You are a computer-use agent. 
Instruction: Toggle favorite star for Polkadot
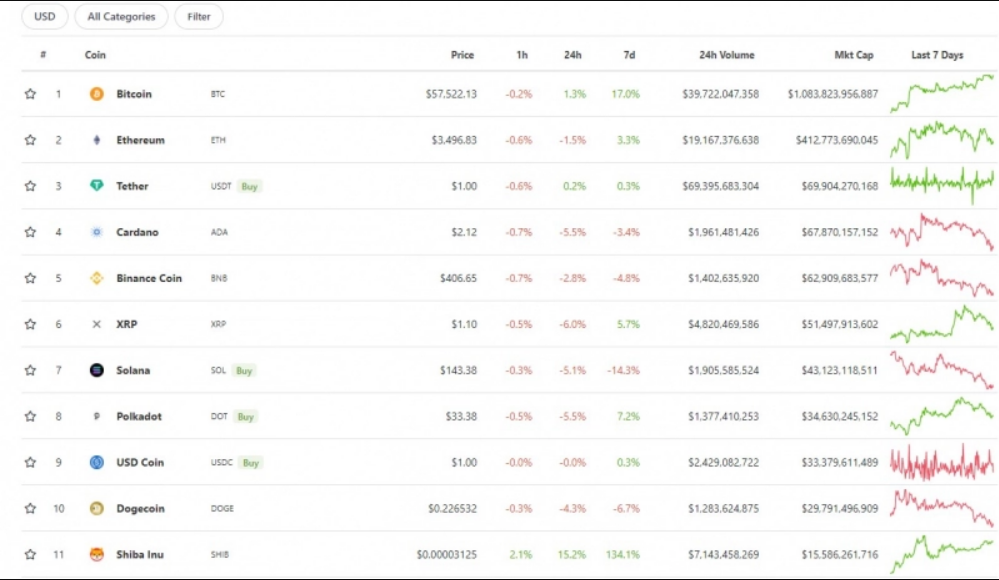coord(30,416)
